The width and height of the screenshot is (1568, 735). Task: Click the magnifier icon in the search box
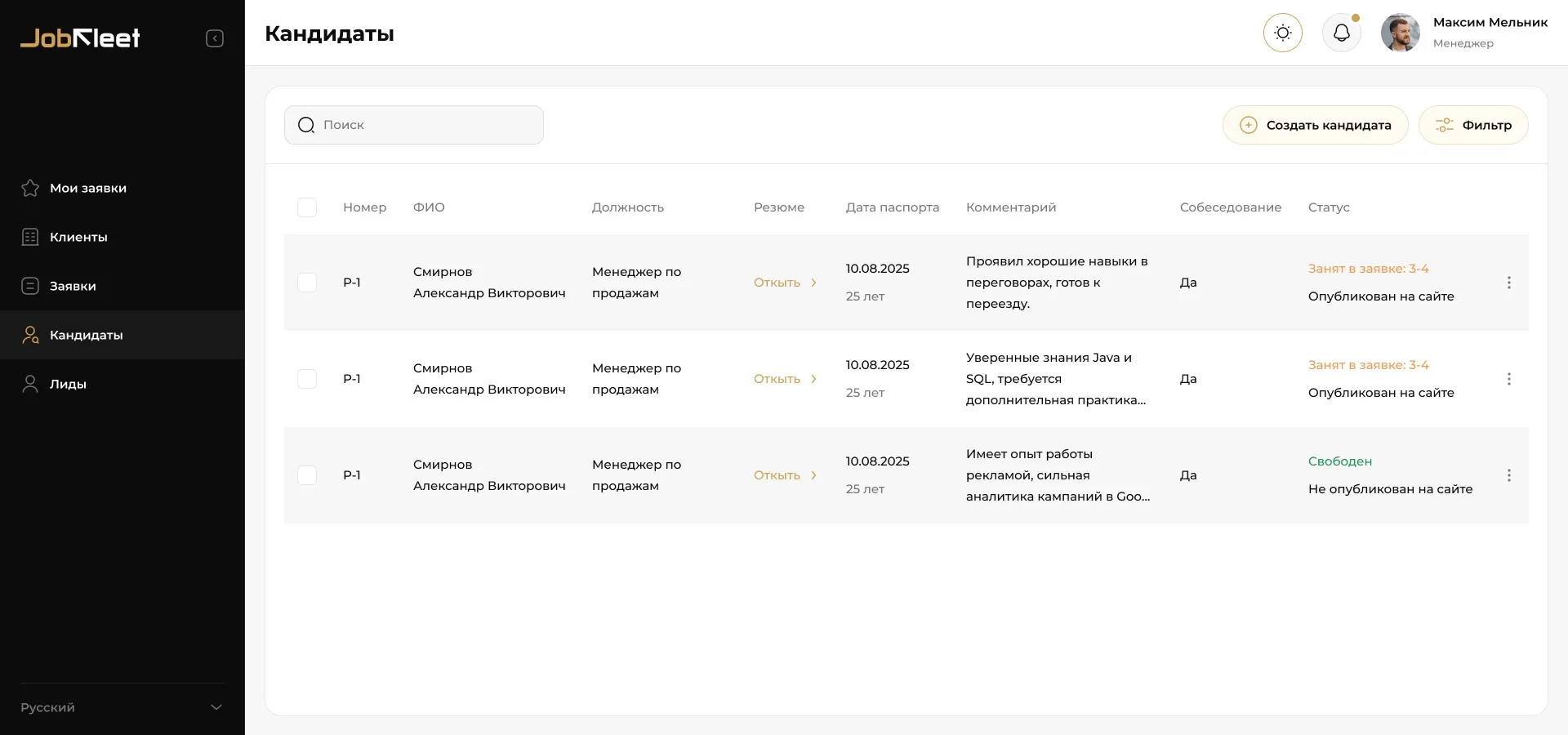pyautogui.click(x=306, y=125)
